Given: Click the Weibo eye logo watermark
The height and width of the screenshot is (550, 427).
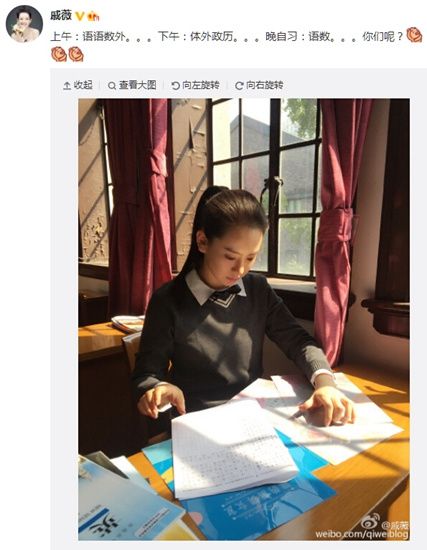Looking at the screenshot, I should click(x=371, y=522).
